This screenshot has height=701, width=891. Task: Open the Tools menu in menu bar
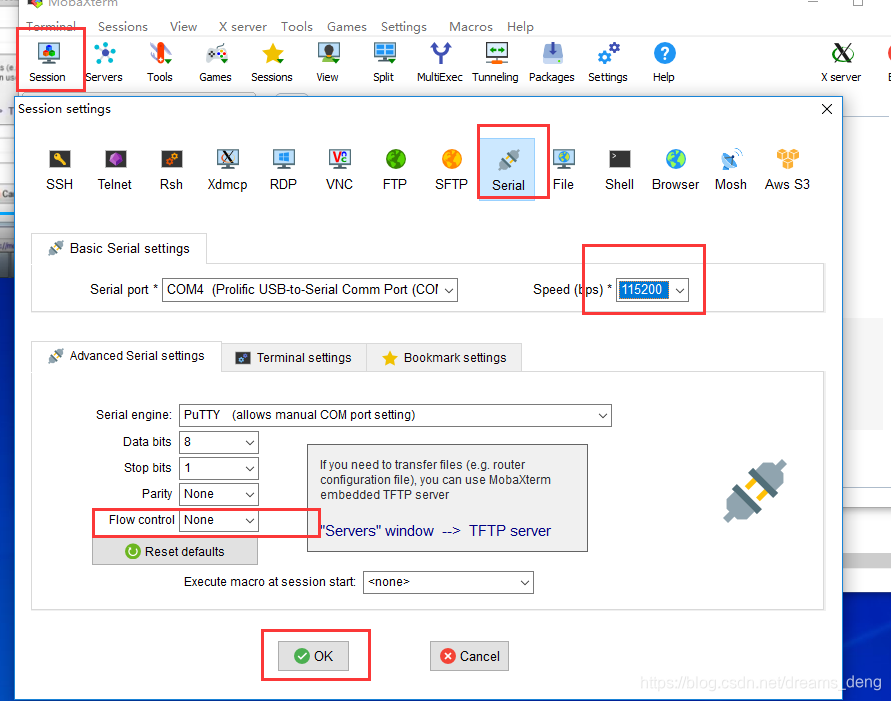tap(297, 27)
